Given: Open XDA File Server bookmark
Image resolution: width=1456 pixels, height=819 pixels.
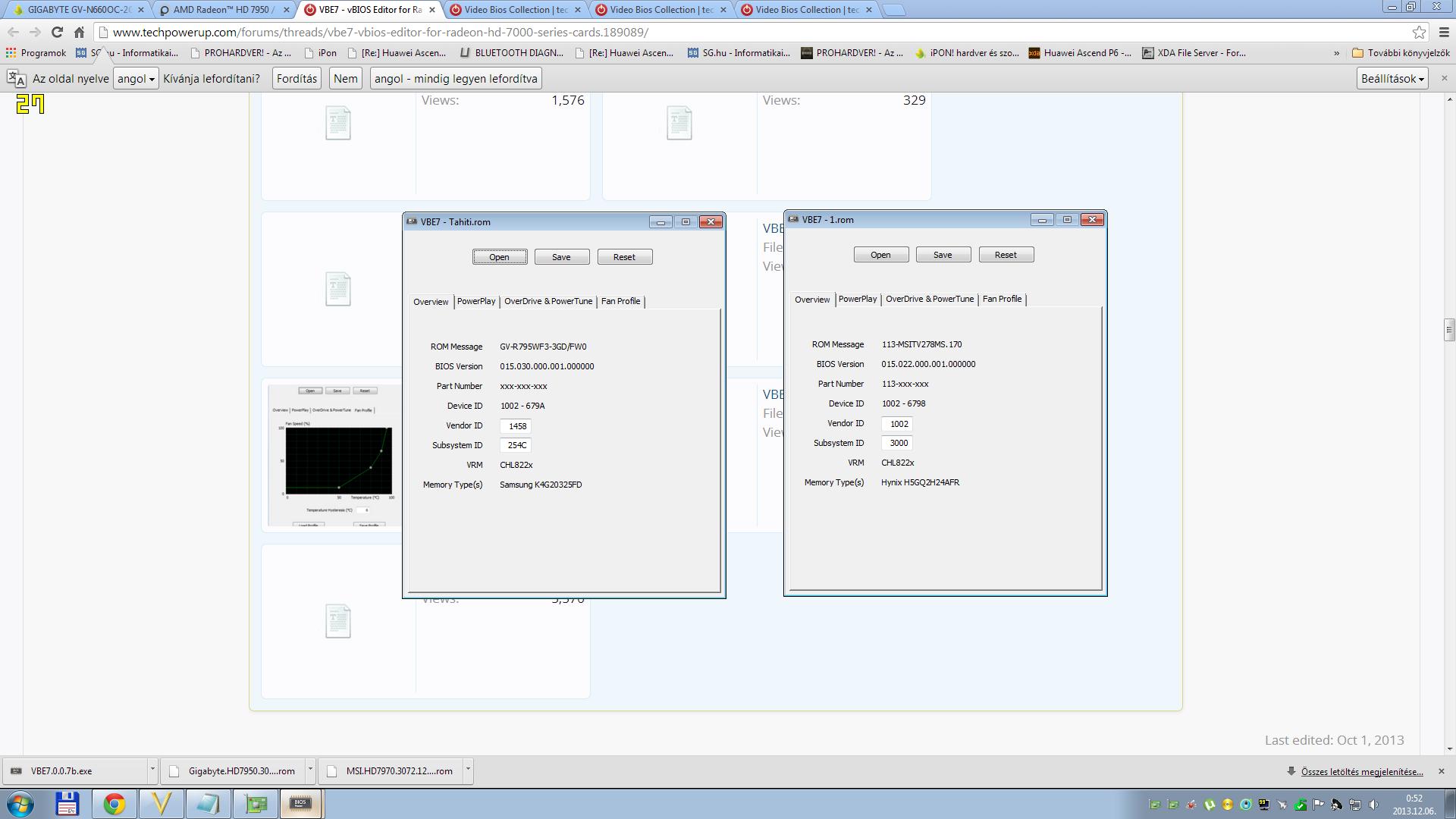Looking at the screenshot, I should 1194,53.
